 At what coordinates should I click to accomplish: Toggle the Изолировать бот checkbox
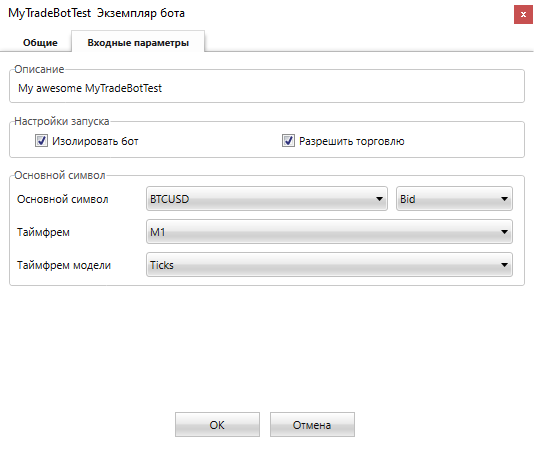click(x=41, y=141)
